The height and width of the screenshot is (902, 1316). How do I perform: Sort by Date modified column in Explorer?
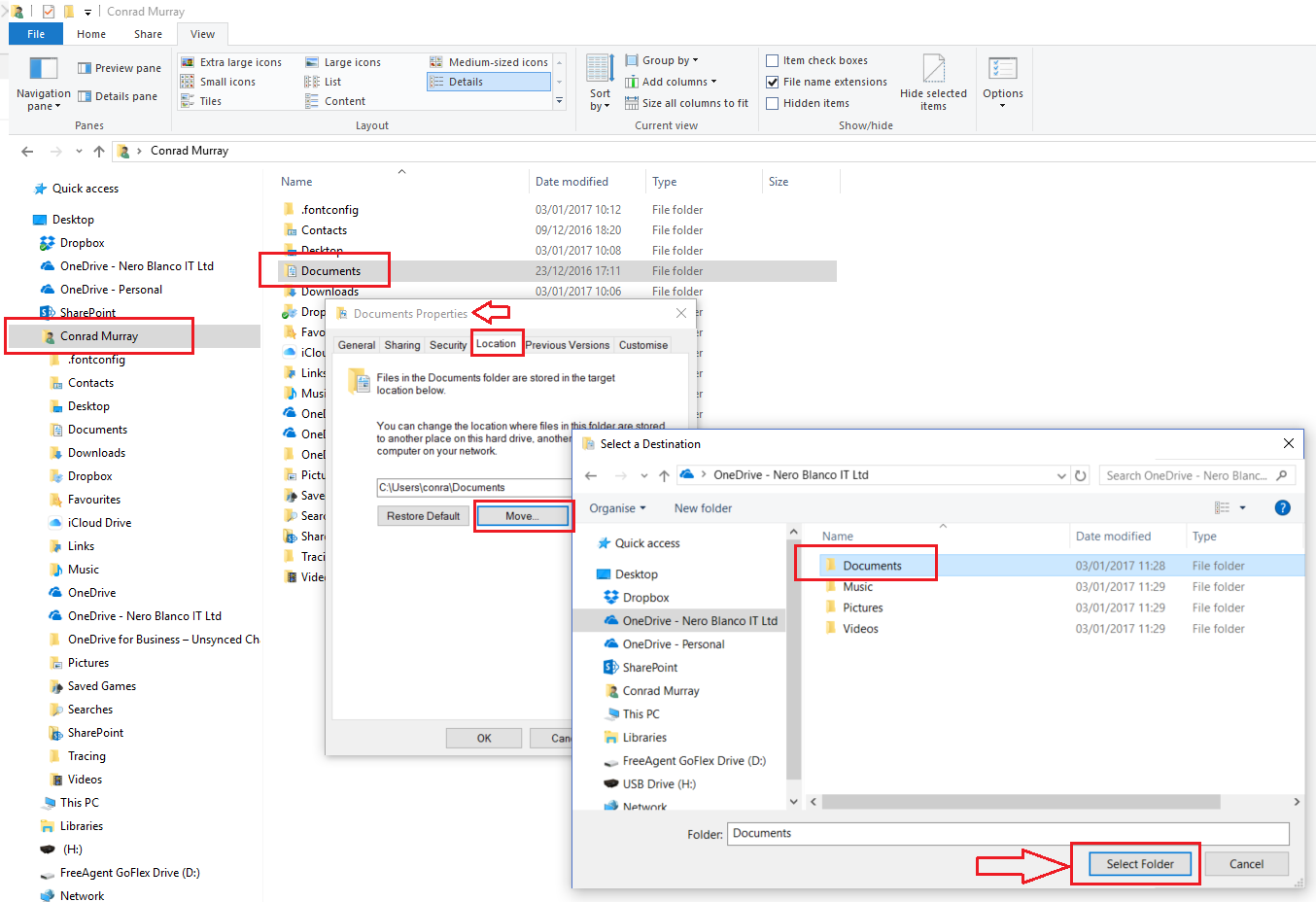[x=571, y=182]
